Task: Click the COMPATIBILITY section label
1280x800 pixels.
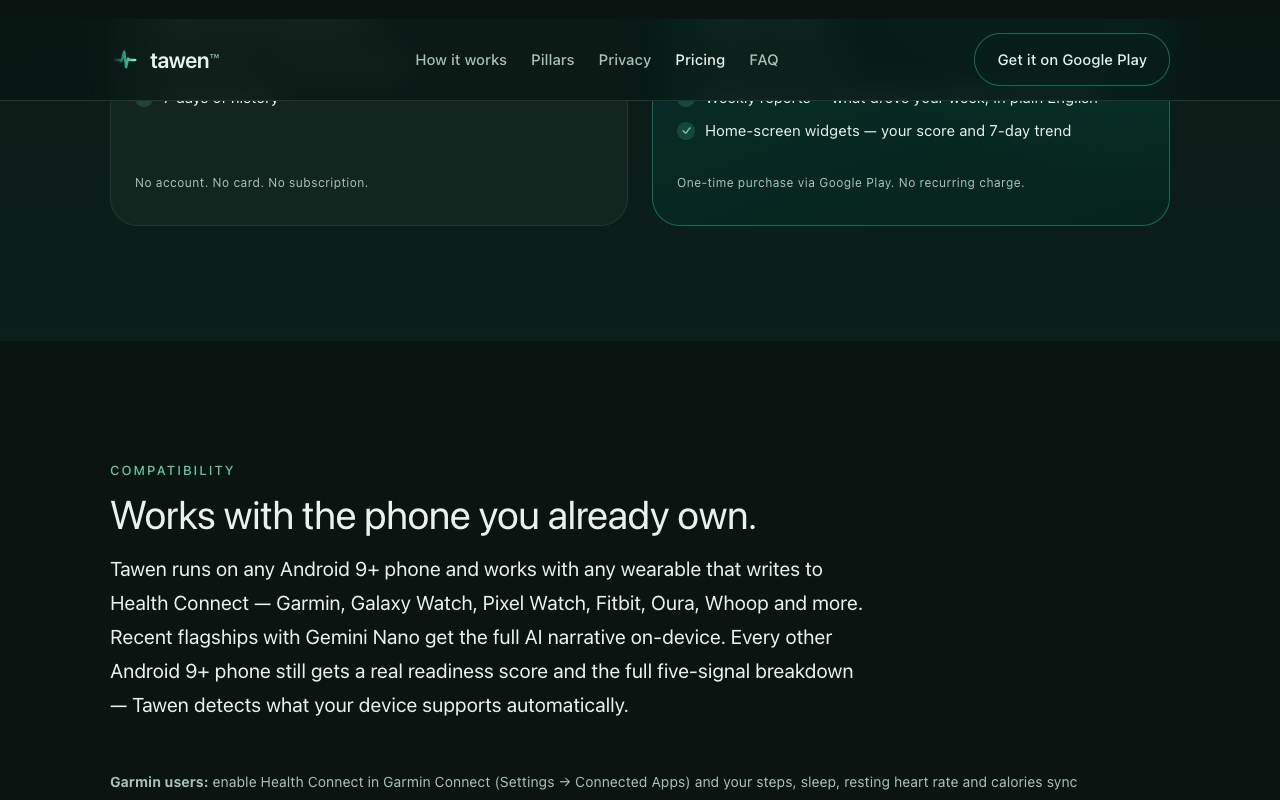Action: [x=172, y=470]
